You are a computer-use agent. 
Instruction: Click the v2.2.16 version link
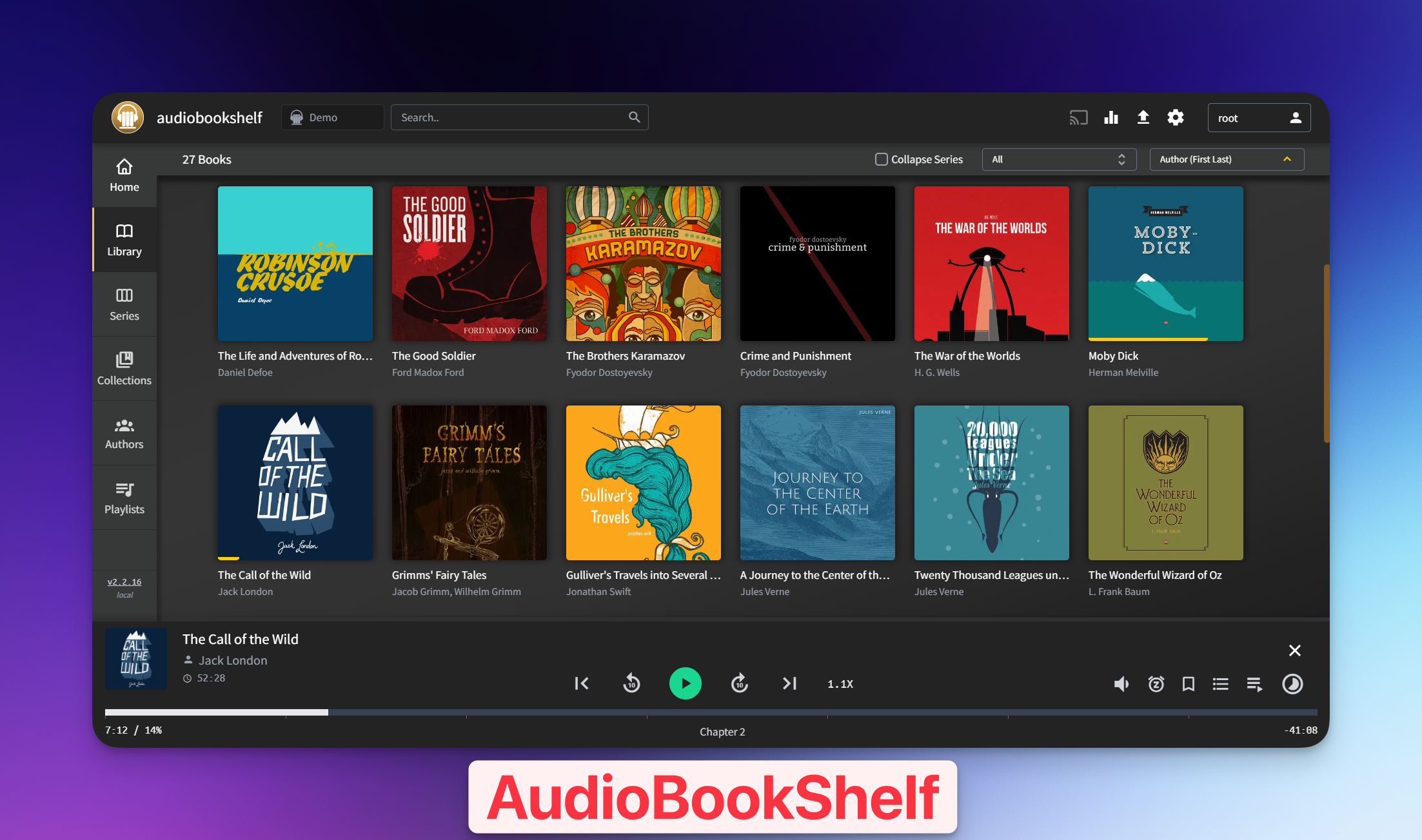click(x=124, y=581)
